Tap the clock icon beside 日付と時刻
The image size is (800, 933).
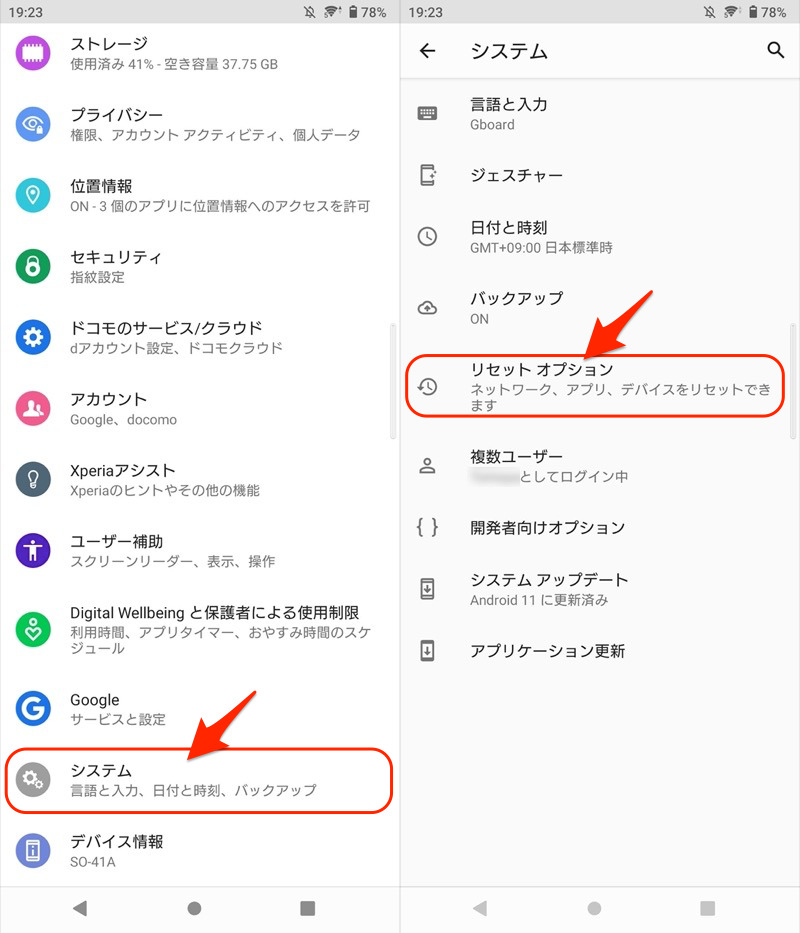(427, 237)
